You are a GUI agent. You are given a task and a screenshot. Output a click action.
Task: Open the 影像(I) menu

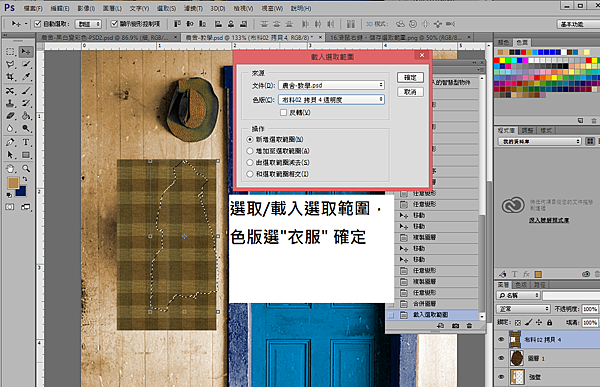[86, 8]
